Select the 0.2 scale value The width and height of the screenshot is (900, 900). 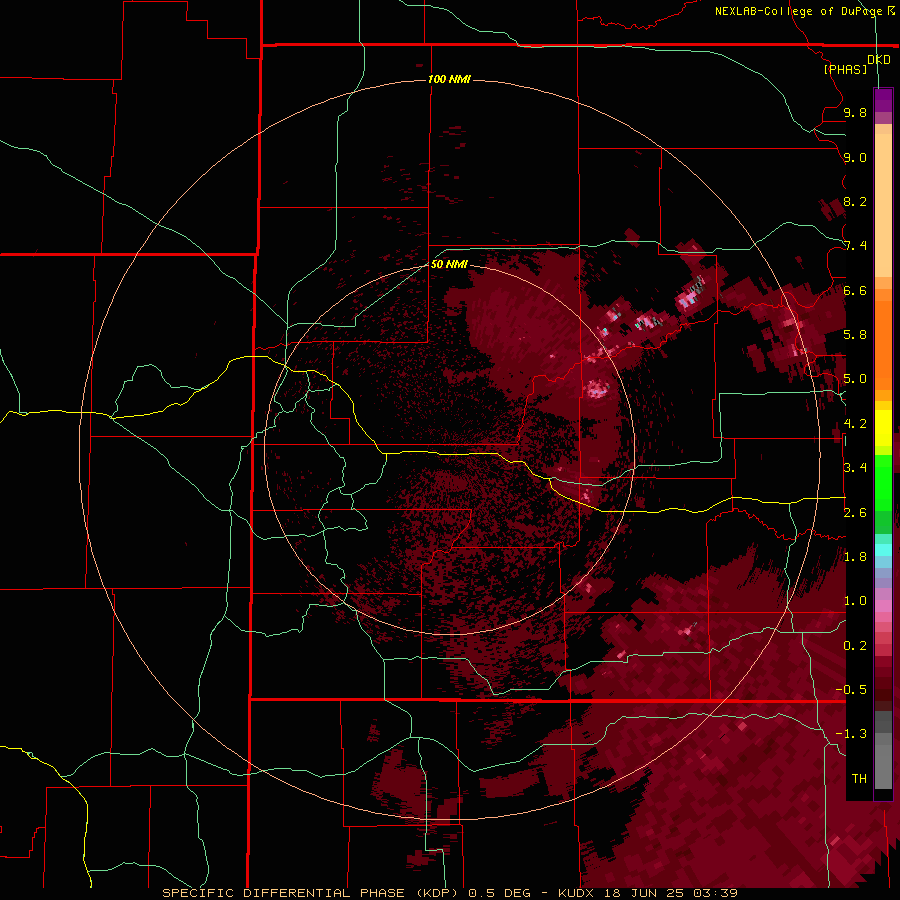(855, 646)
